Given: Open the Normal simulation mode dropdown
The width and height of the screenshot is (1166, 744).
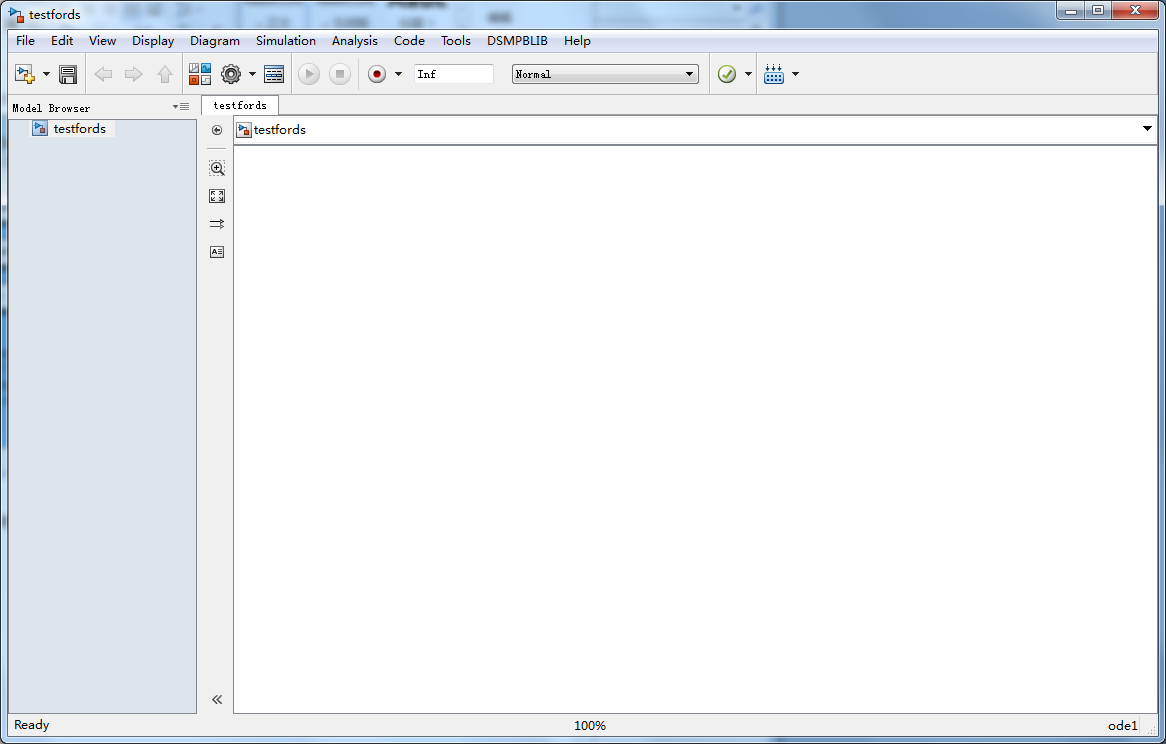Looking at the screenshot, I should (605, 74).
